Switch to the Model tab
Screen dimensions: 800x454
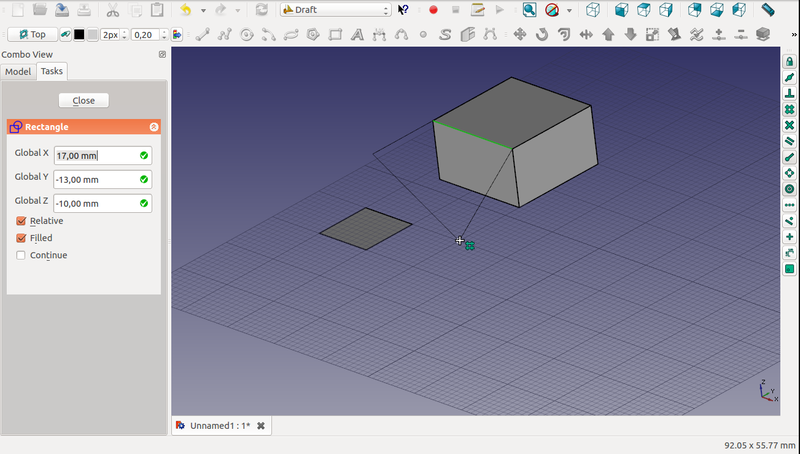coord(18,72)
